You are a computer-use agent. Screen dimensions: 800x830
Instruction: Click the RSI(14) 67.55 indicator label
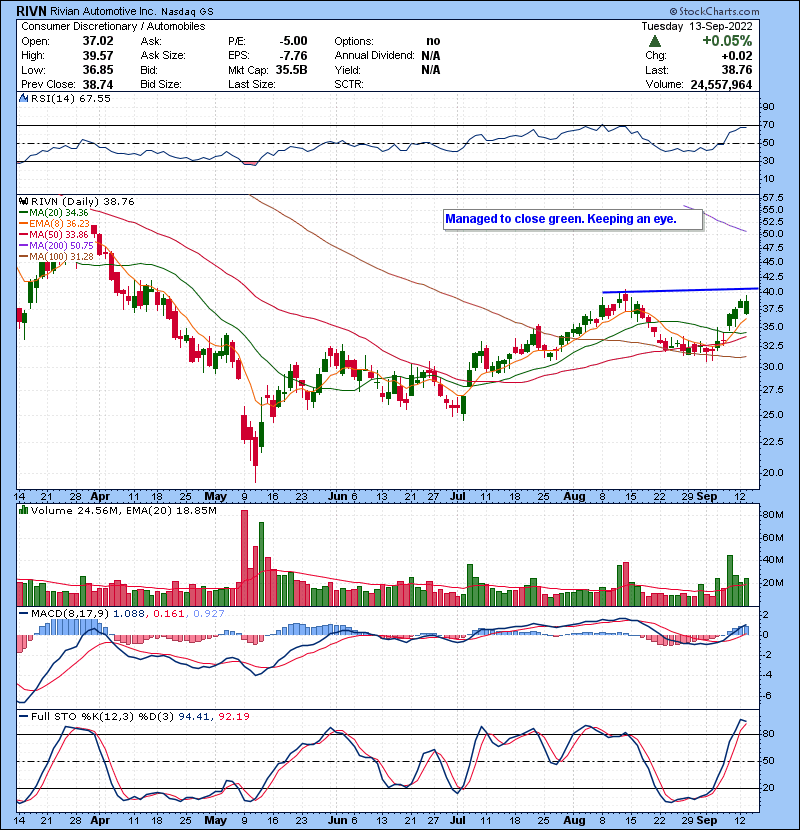click(70, 98)
